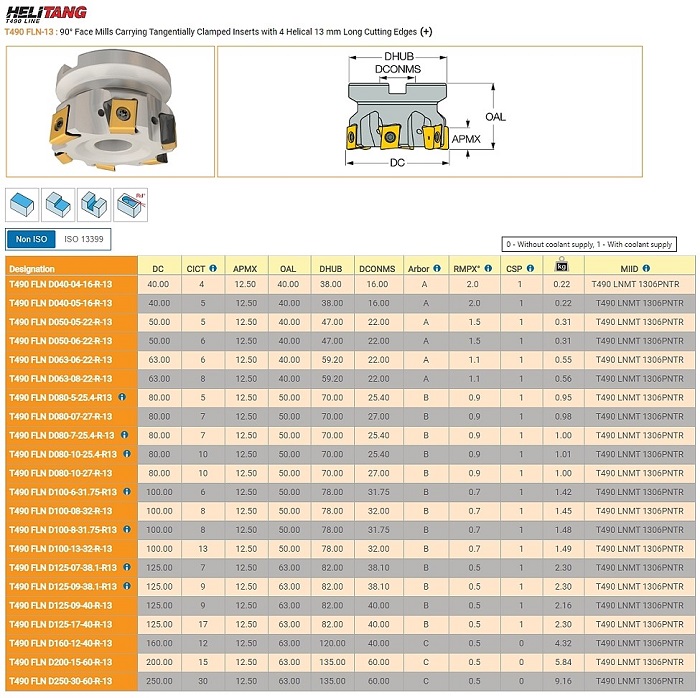Click the HELITANG T490 Line logo
This screenshot has width=700, height=698.
coord(46,14)
